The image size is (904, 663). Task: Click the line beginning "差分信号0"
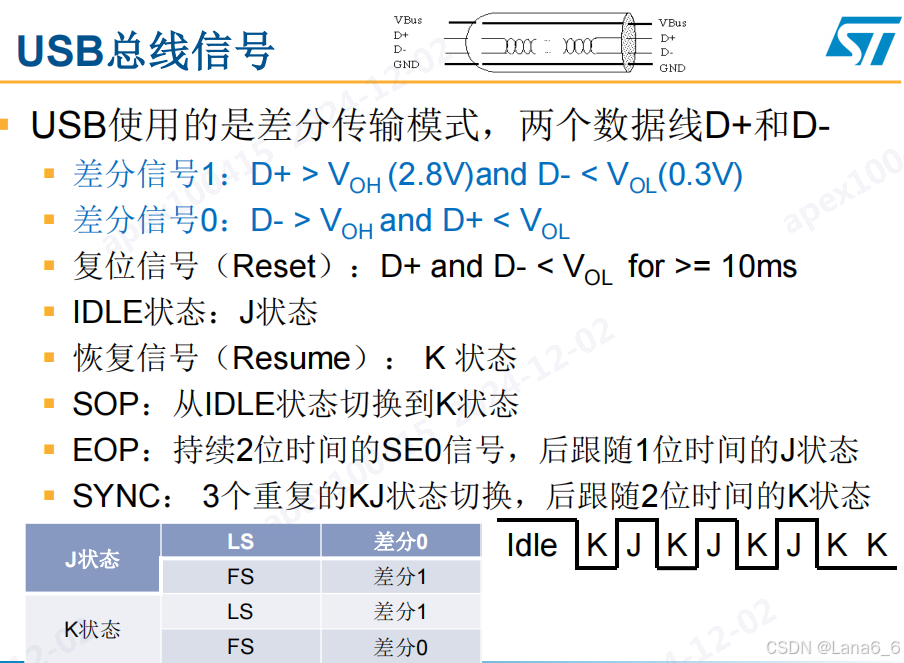pyautogui.click(x=321, y=221)
